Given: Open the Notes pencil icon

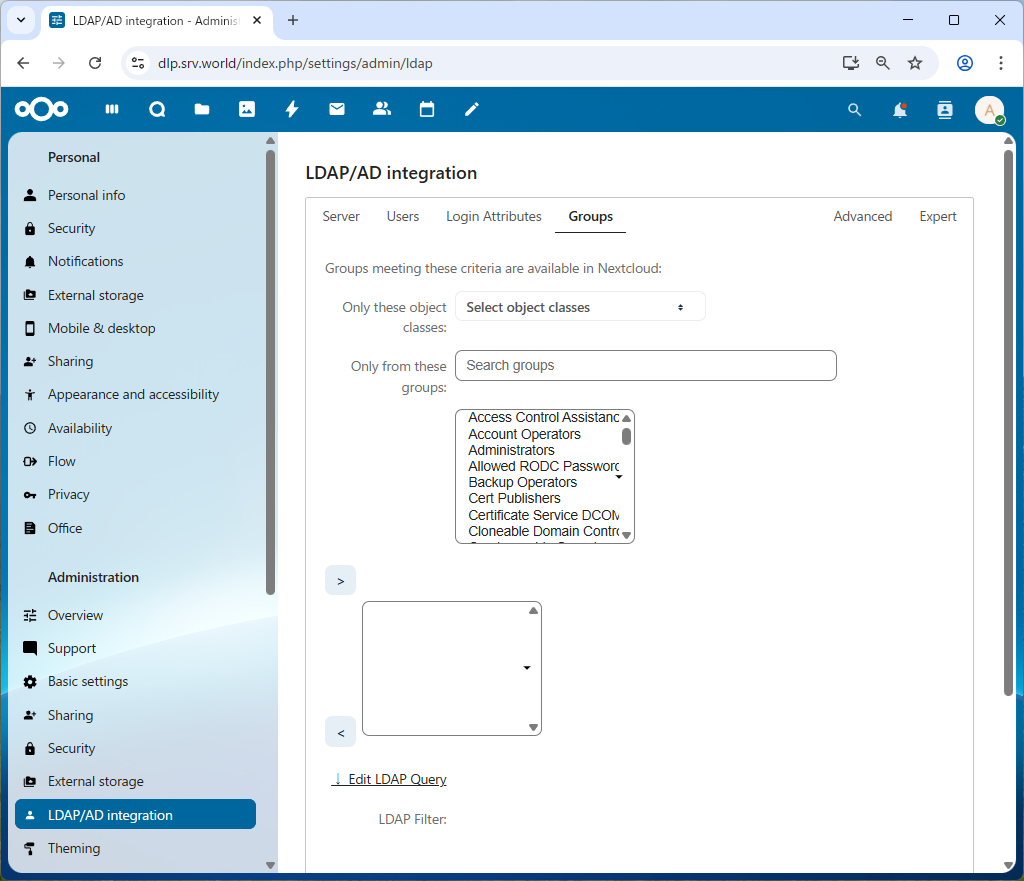Looking at the screenshot, I should point(472,110).
